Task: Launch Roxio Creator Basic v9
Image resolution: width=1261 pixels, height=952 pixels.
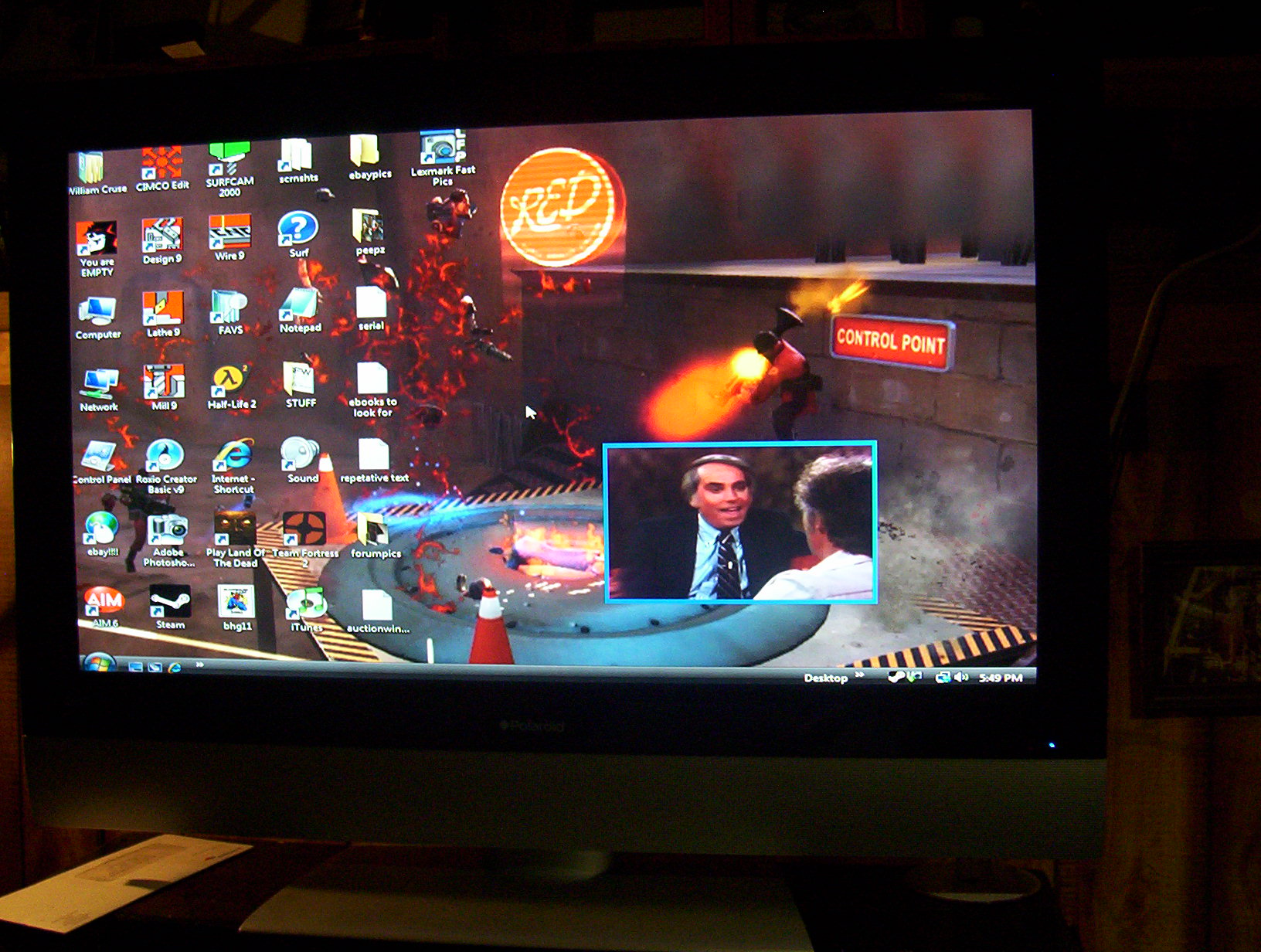Action: coord(166,466)
